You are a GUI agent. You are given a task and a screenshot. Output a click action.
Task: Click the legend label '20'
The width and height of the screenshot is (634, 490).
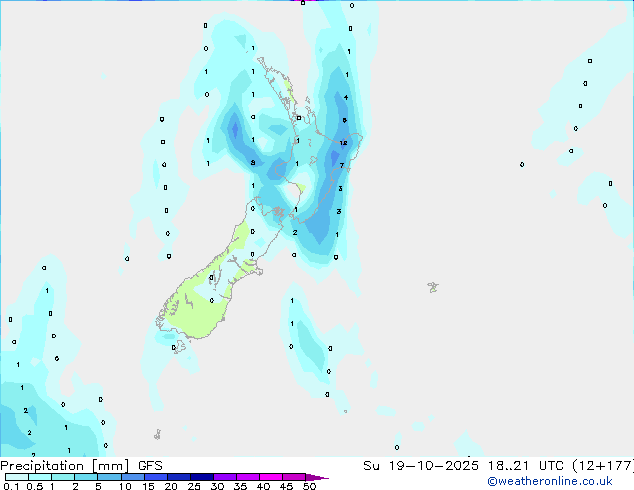pos(171,486)
